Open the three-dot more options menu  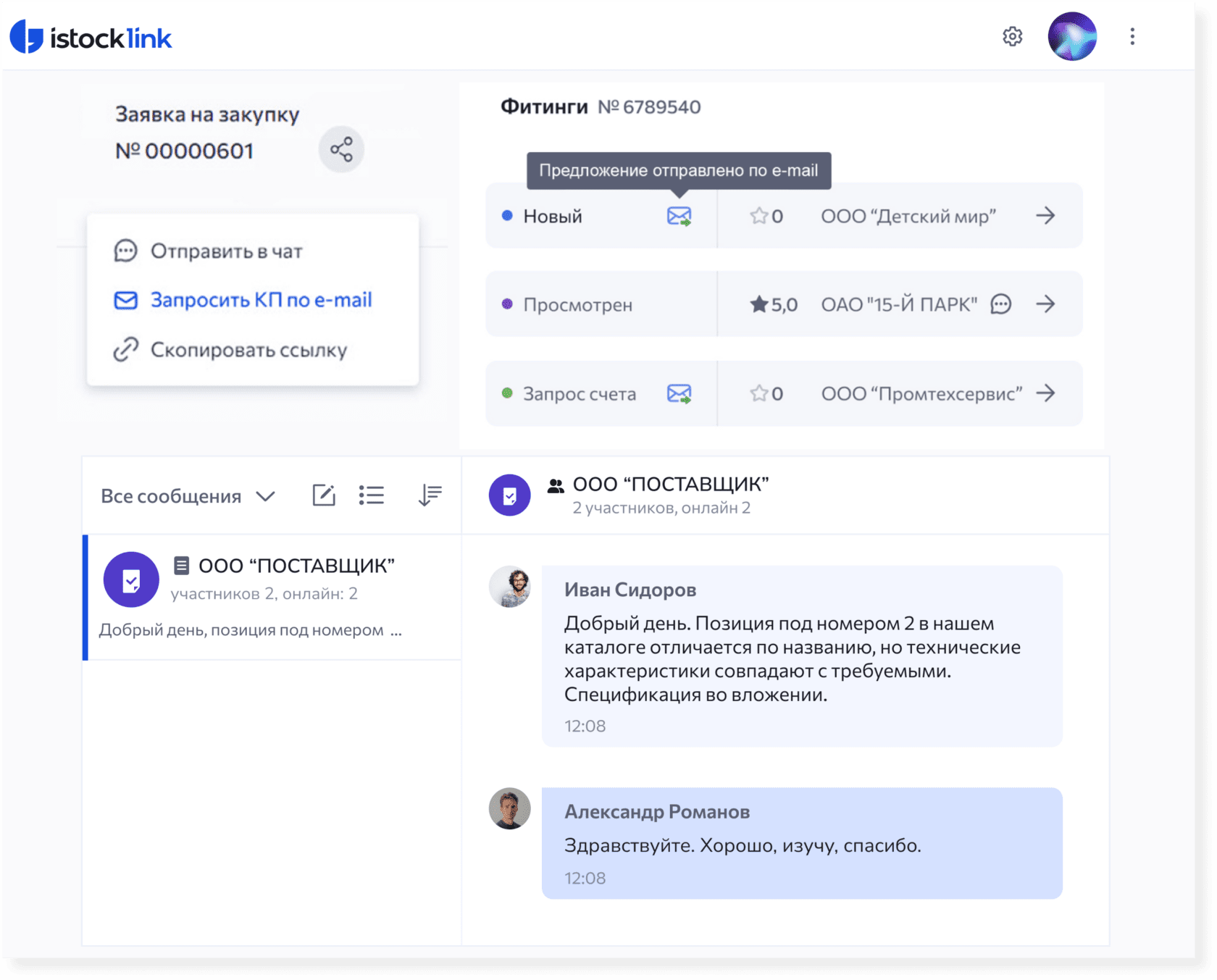[1132, 36]
